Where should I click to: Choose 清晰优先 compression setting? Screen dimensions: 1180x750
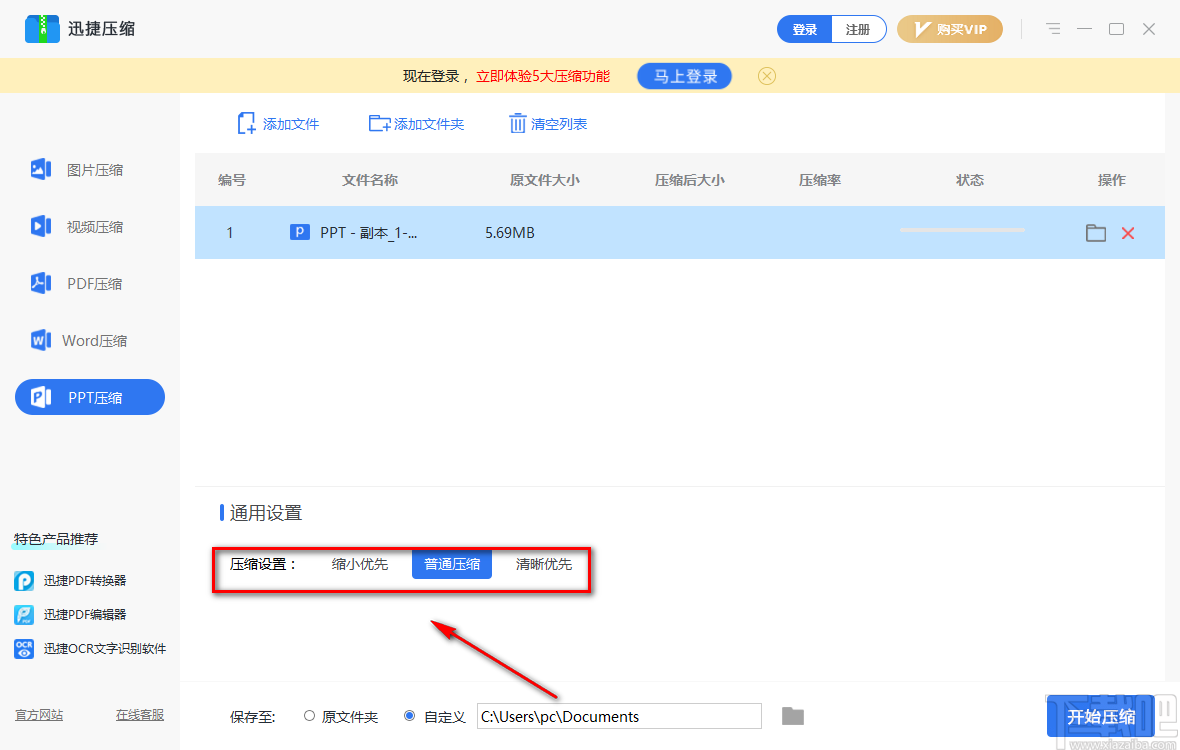543,564
